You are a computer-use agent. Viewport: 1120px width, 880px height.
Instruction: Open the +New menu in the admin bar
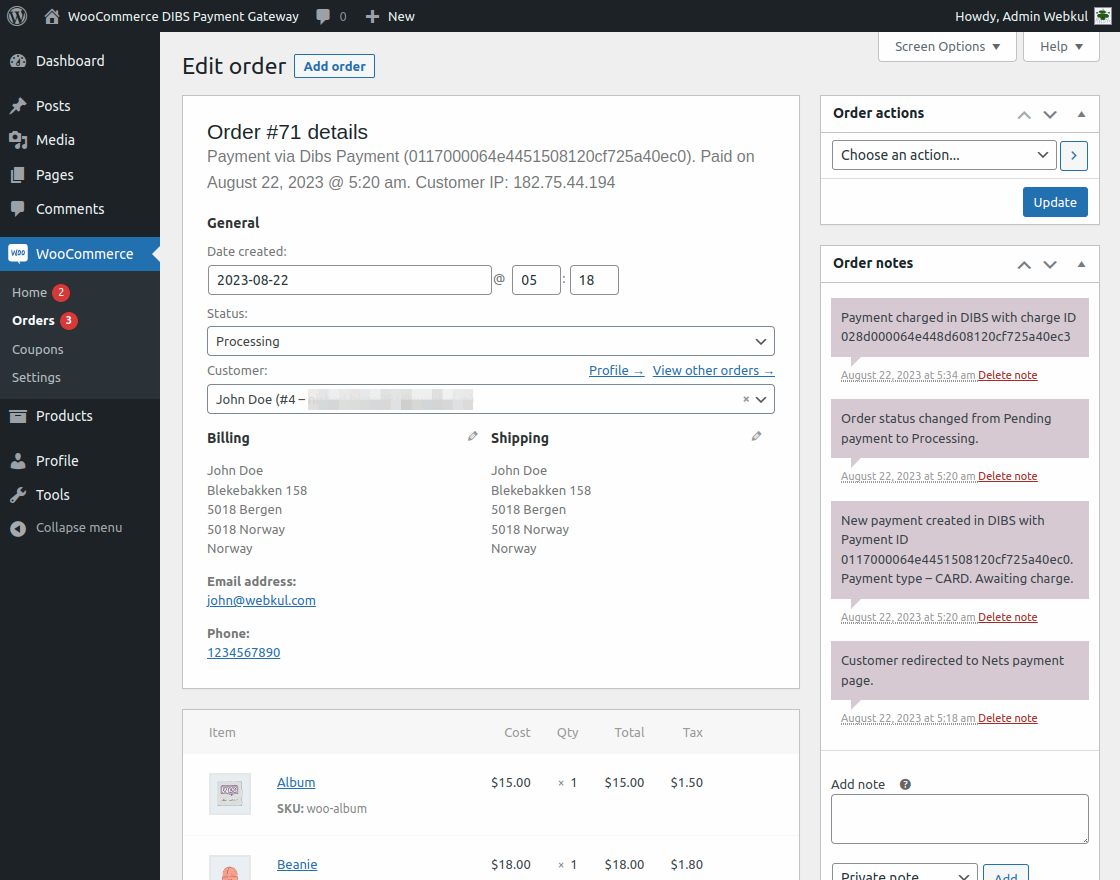coord(389,16)
